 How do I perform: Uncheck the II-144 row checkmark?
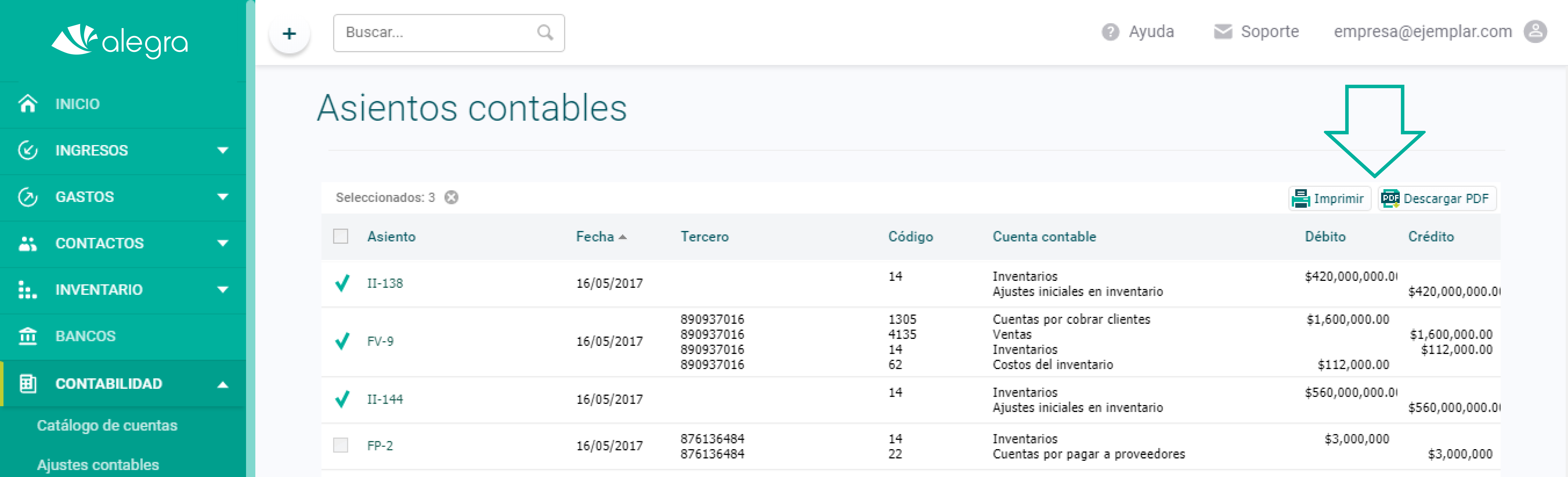342,399
